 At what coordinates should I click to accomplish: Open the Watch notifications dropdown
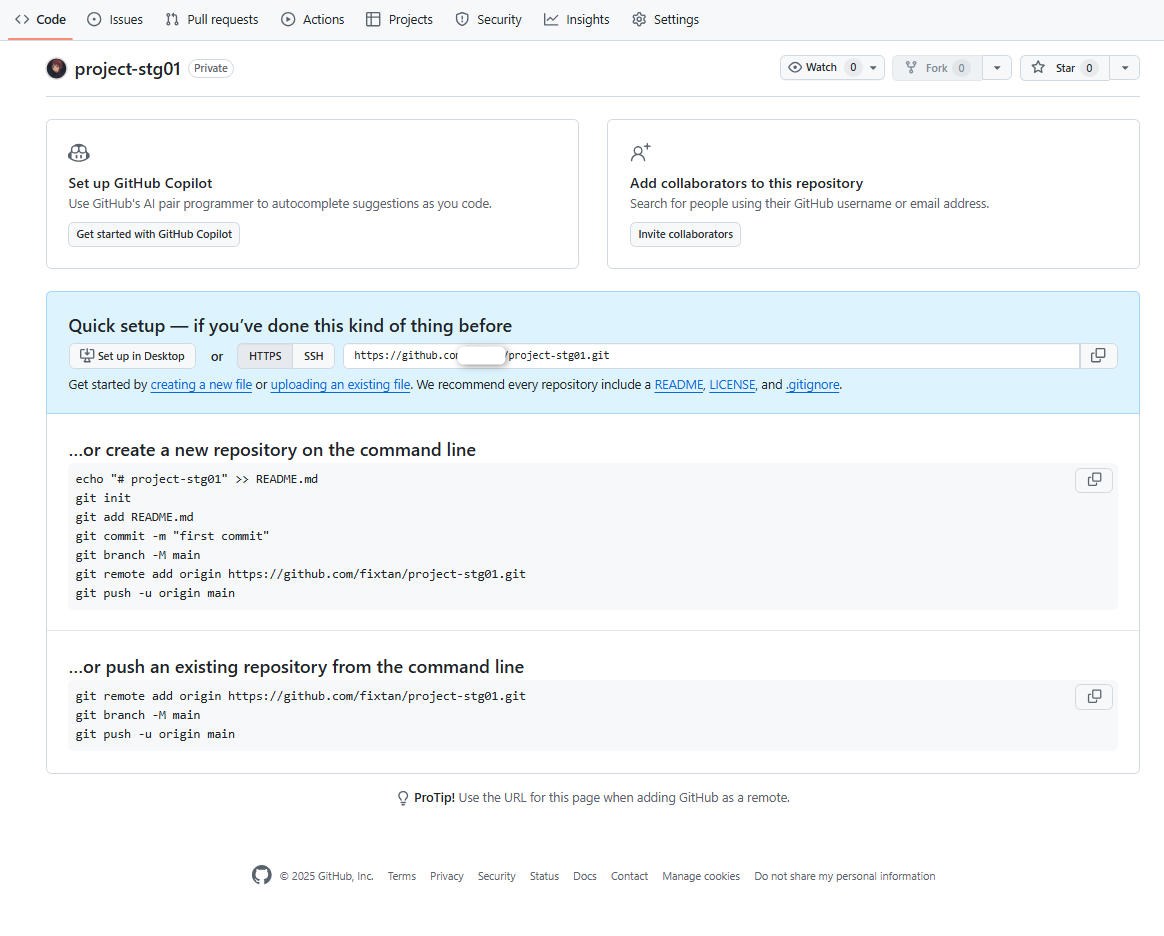point(832,68)
